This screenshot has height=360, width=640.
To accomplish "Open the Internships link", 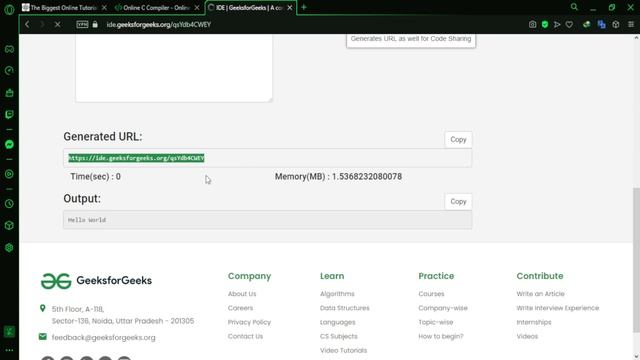I will click(534, 322).
